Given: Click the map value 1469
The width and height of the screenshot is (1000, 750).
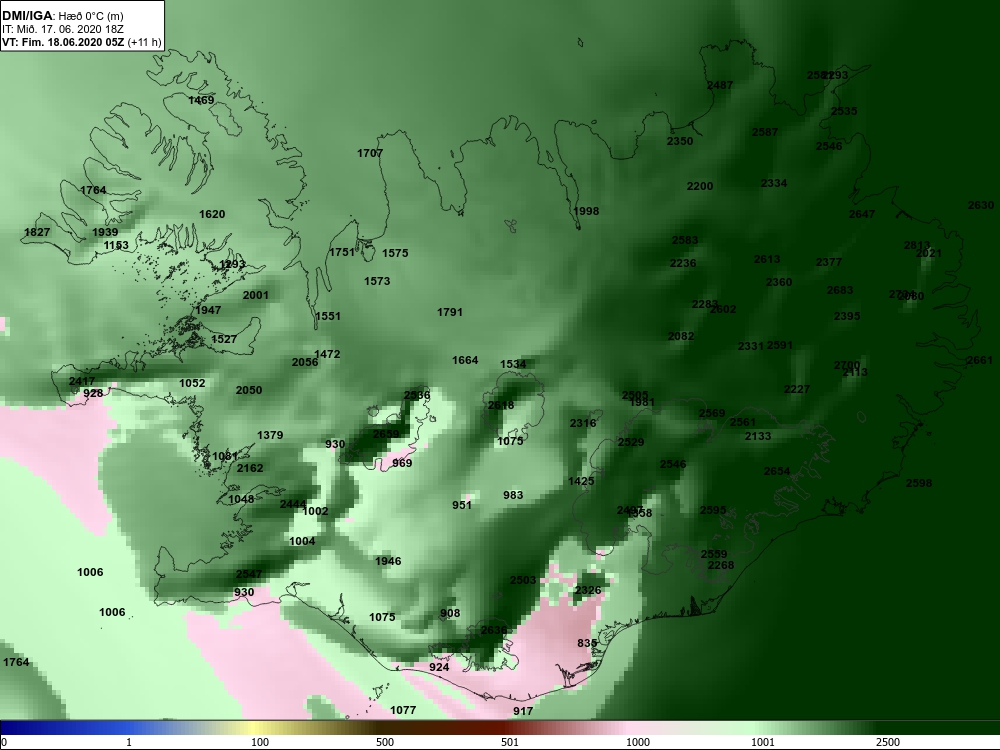Looking at the screenshot, I should pyautogui.click(x=201, y=100).
